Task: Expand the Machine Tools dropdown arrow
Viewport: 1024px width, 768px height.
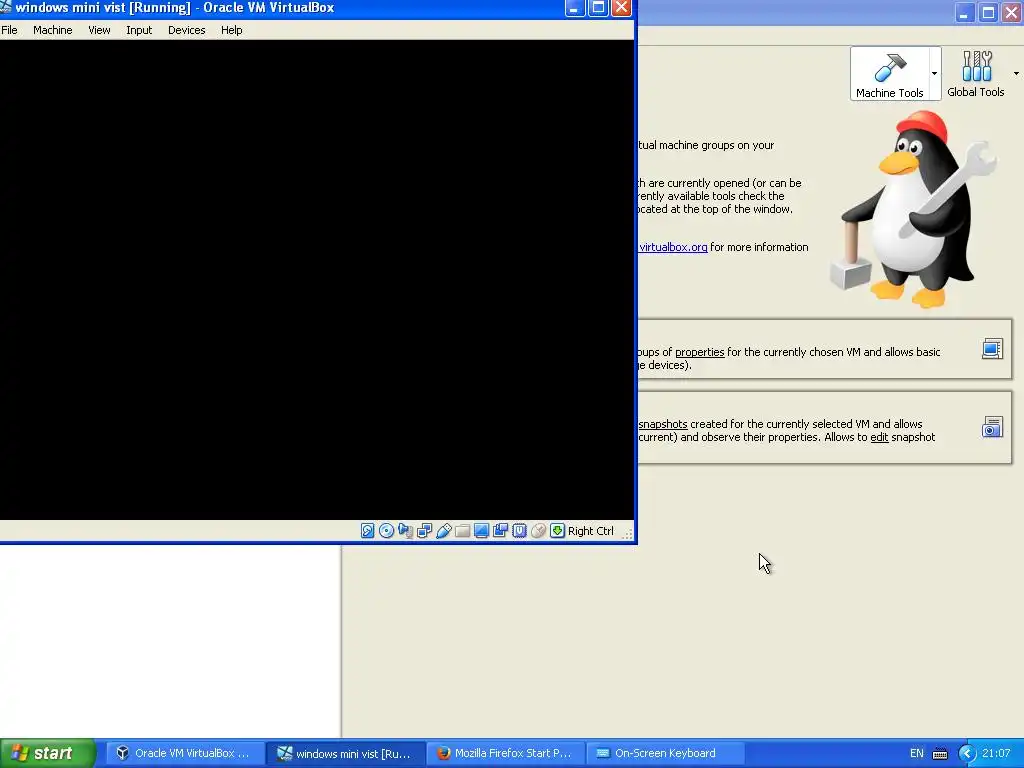Action: pos(935,74)
